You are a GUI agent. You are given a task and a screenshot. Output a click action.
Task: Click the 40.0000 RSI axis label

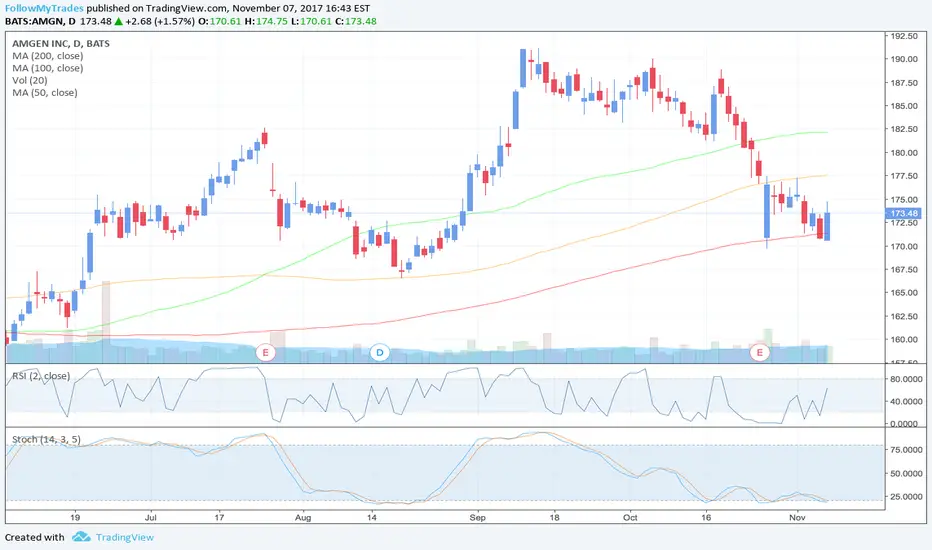click(906, 401)
